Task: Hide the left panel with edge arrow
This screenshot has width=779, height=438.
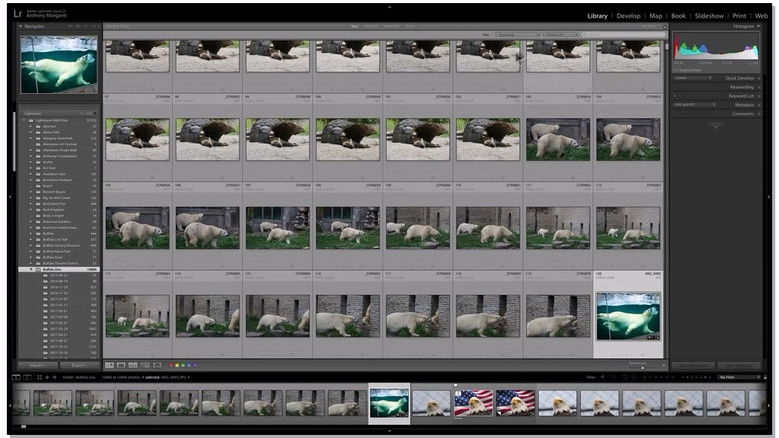Action: 11,196
